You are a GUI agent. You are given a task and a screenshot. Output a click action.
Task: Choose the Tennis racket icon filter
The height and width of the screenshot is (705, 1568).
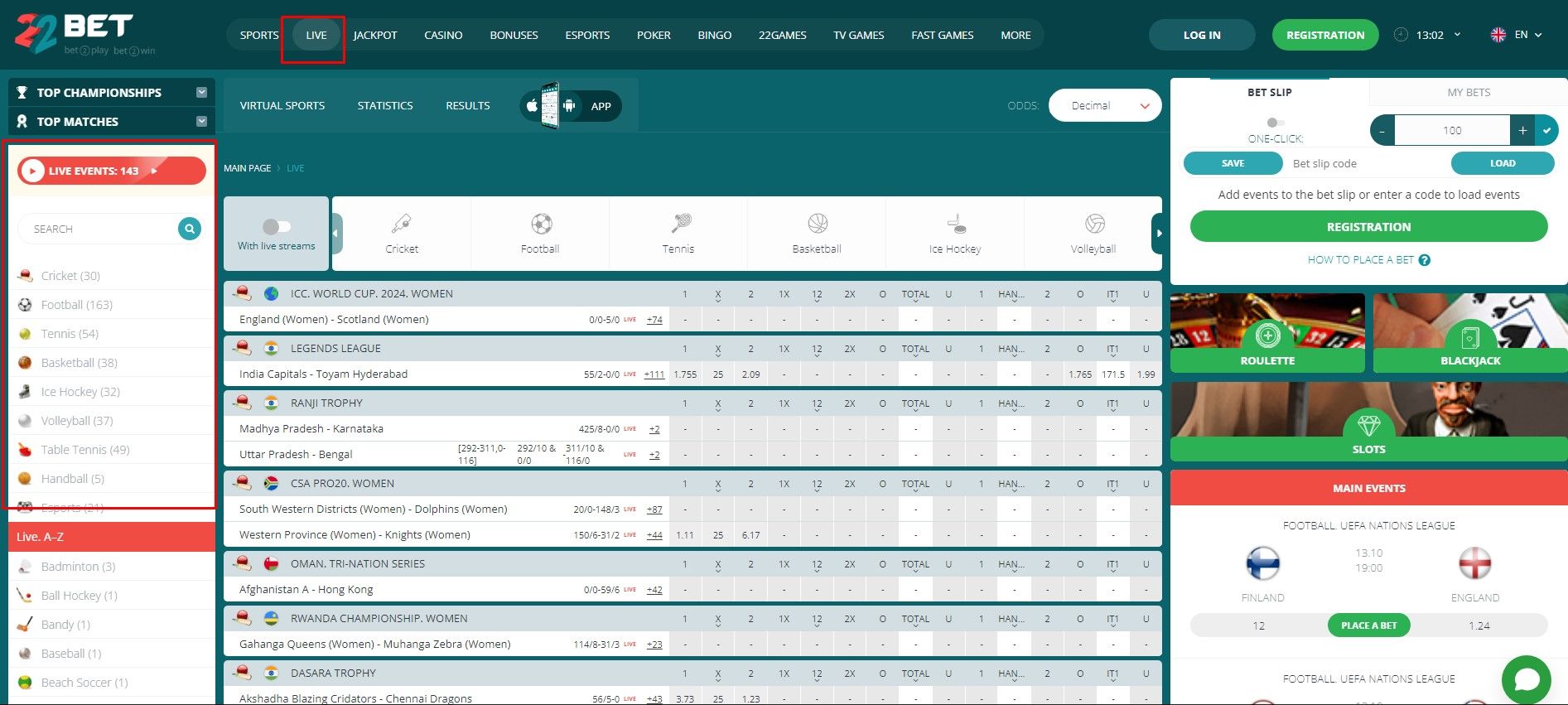click(679, 225)
